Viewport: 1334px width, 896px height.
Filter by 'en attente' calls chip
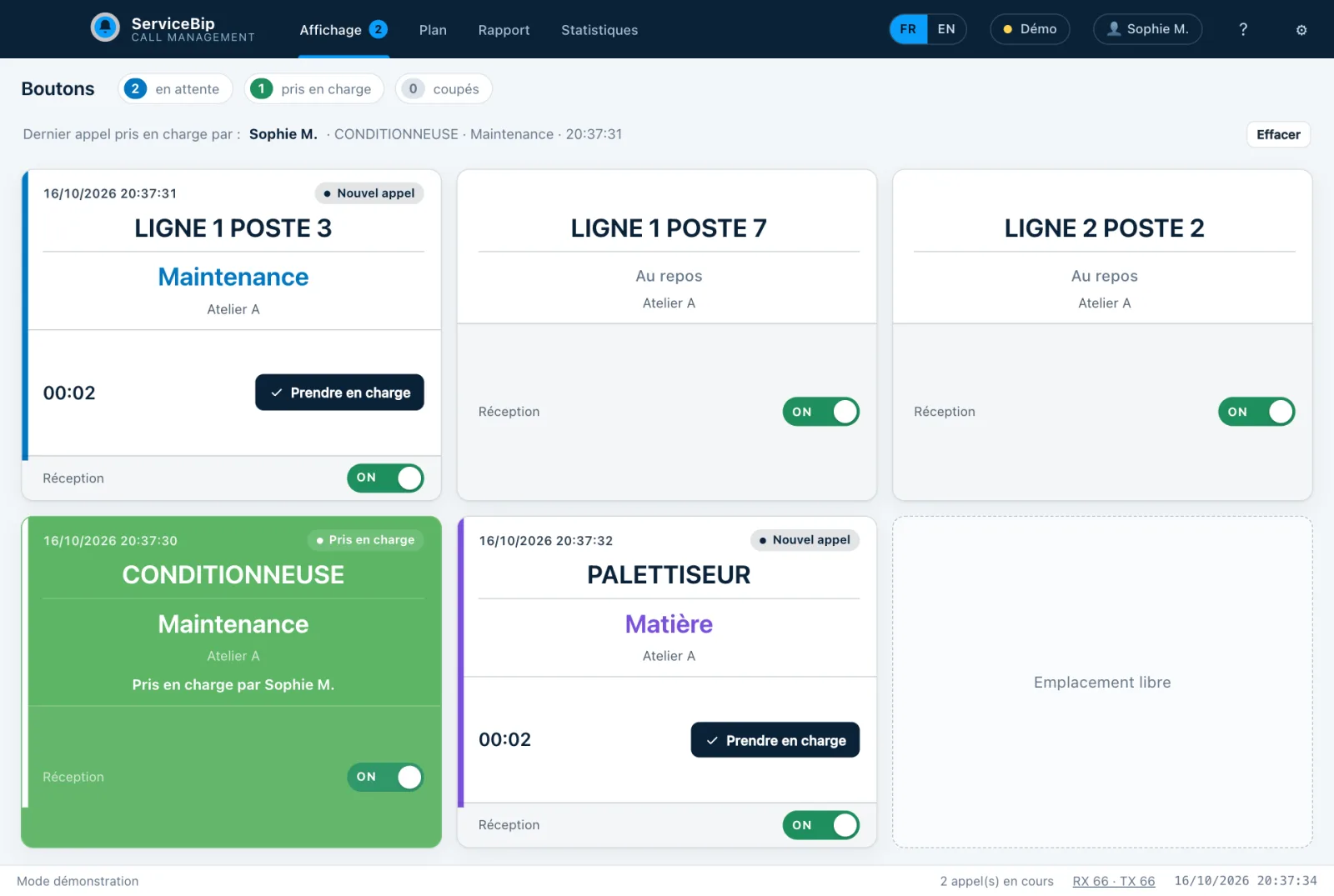tap(175, 89)
